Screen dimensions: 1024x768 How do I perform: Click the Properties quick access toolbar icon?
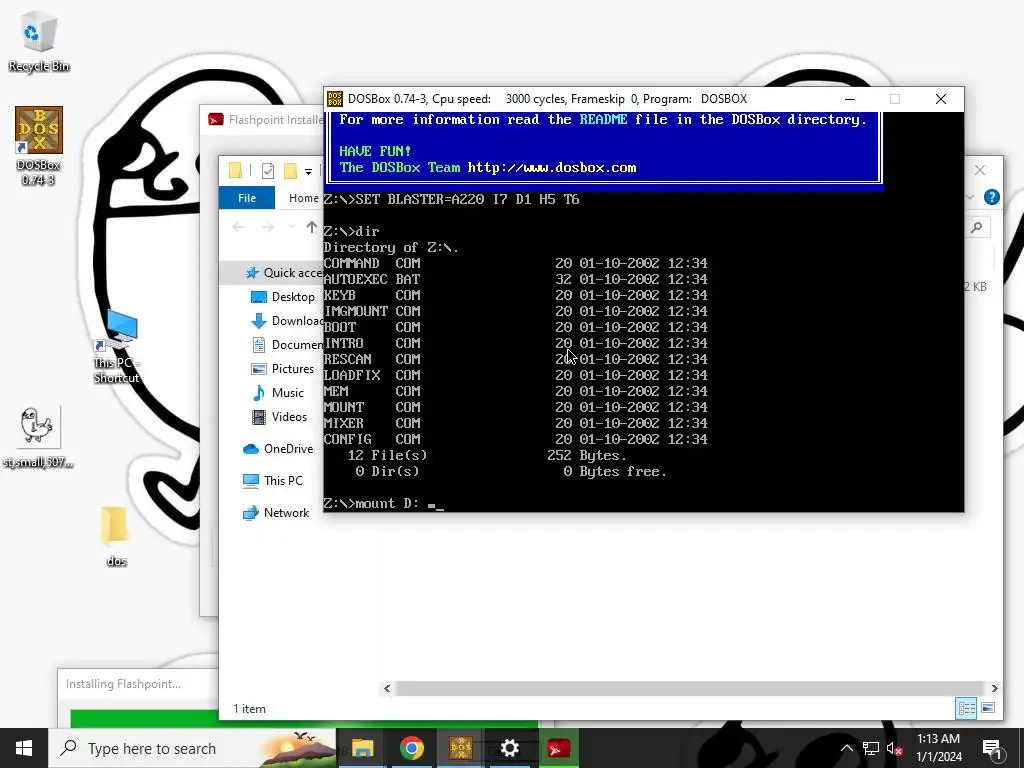click(268, 170)
